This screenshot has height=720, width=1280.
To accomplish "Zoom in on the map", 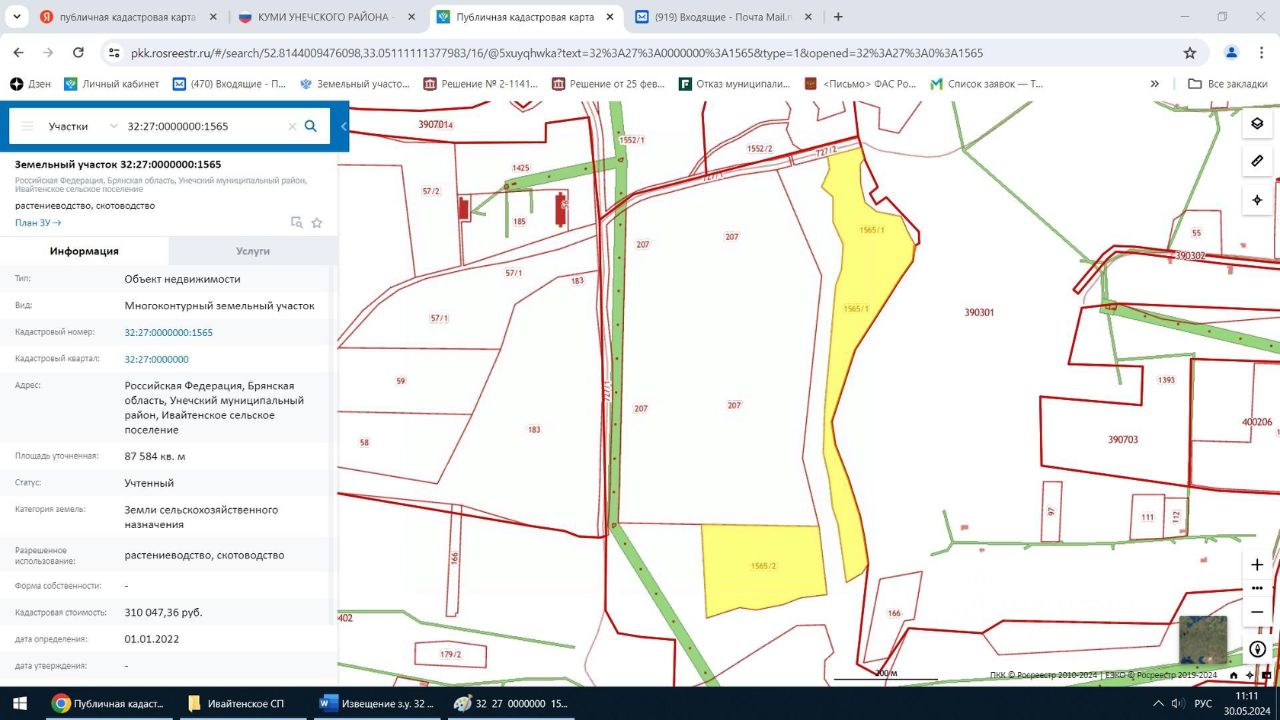I will pos(1257,565).
